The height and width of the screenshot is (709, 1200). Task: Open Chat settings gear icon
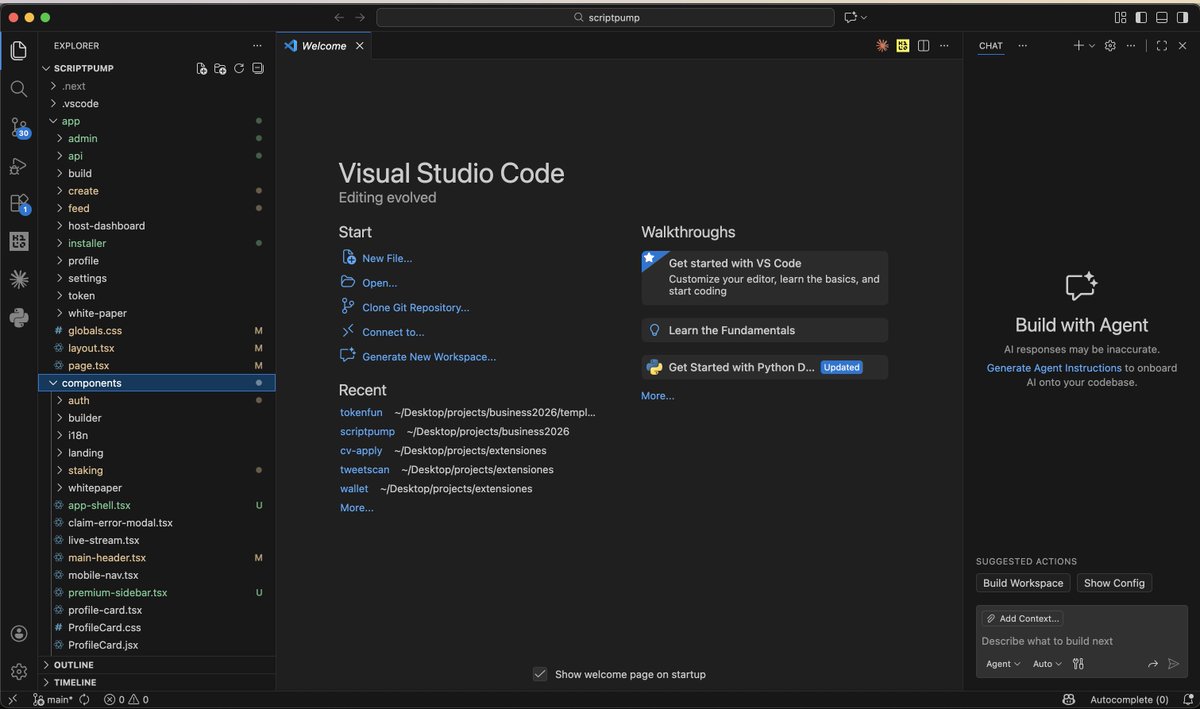click(x=1110, y=46)
